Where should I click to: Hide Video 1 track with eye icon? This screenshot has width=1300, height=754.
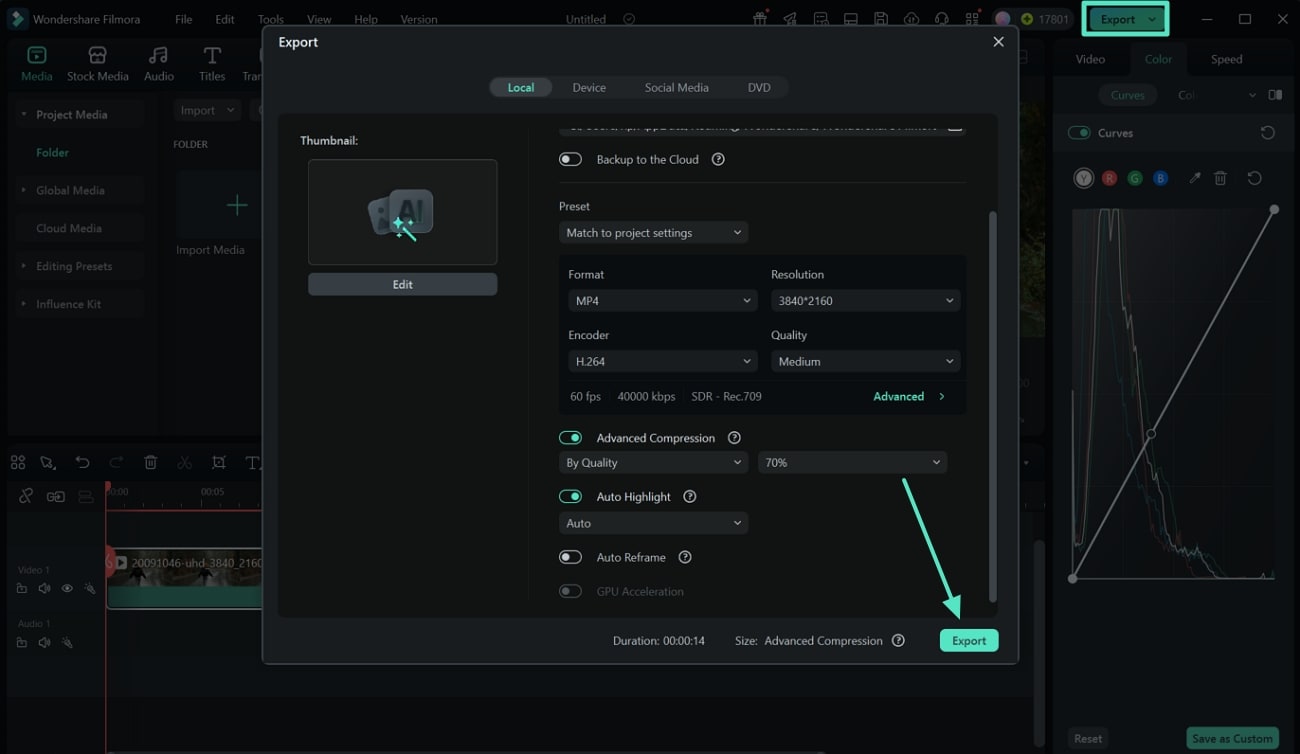67,589
